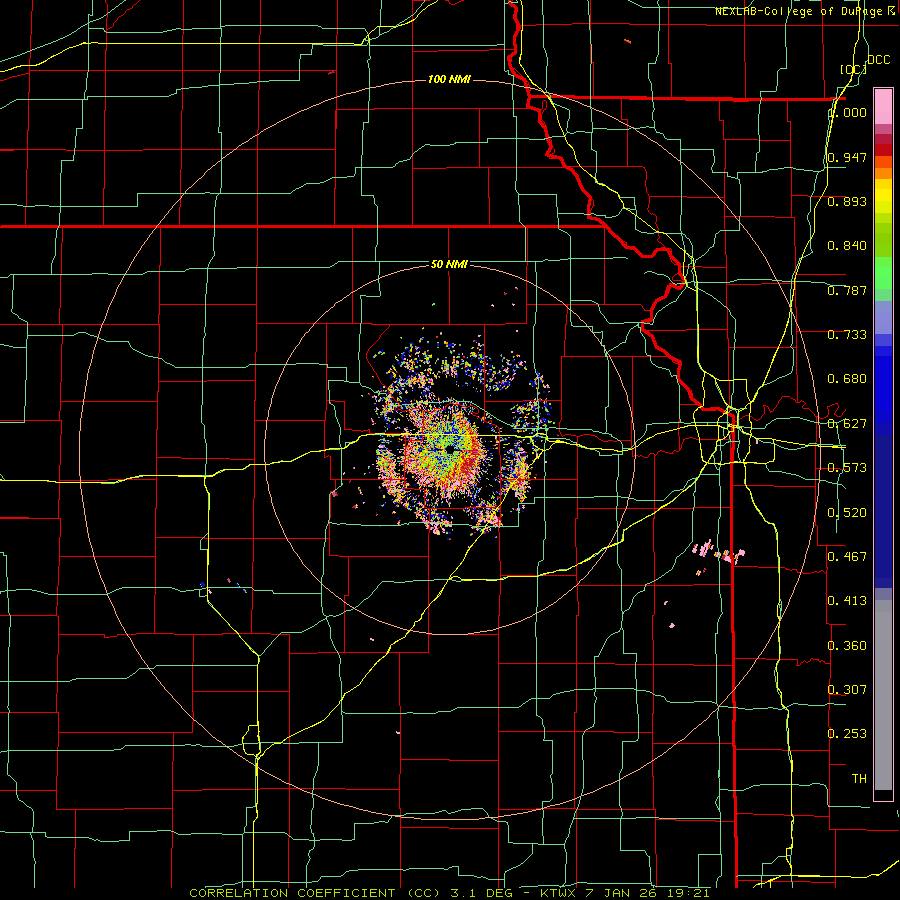Click the 0.787 color scale value
The height and width of the screenshot is (900, 900).
(847, 290)
